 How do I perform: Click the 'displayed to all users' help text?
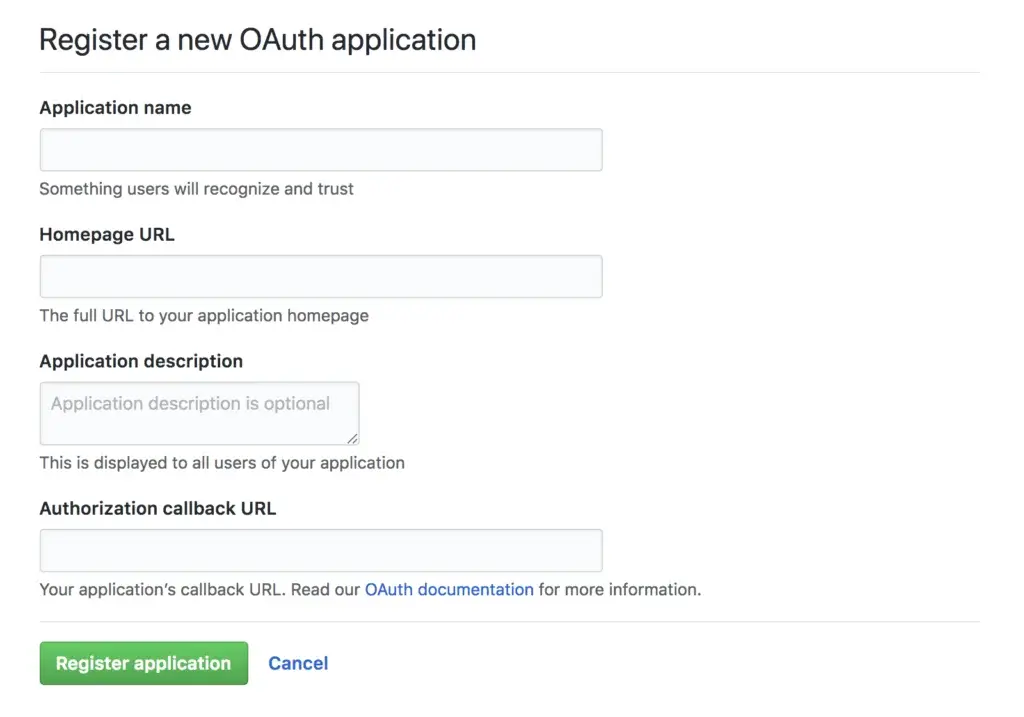[222, 463]
